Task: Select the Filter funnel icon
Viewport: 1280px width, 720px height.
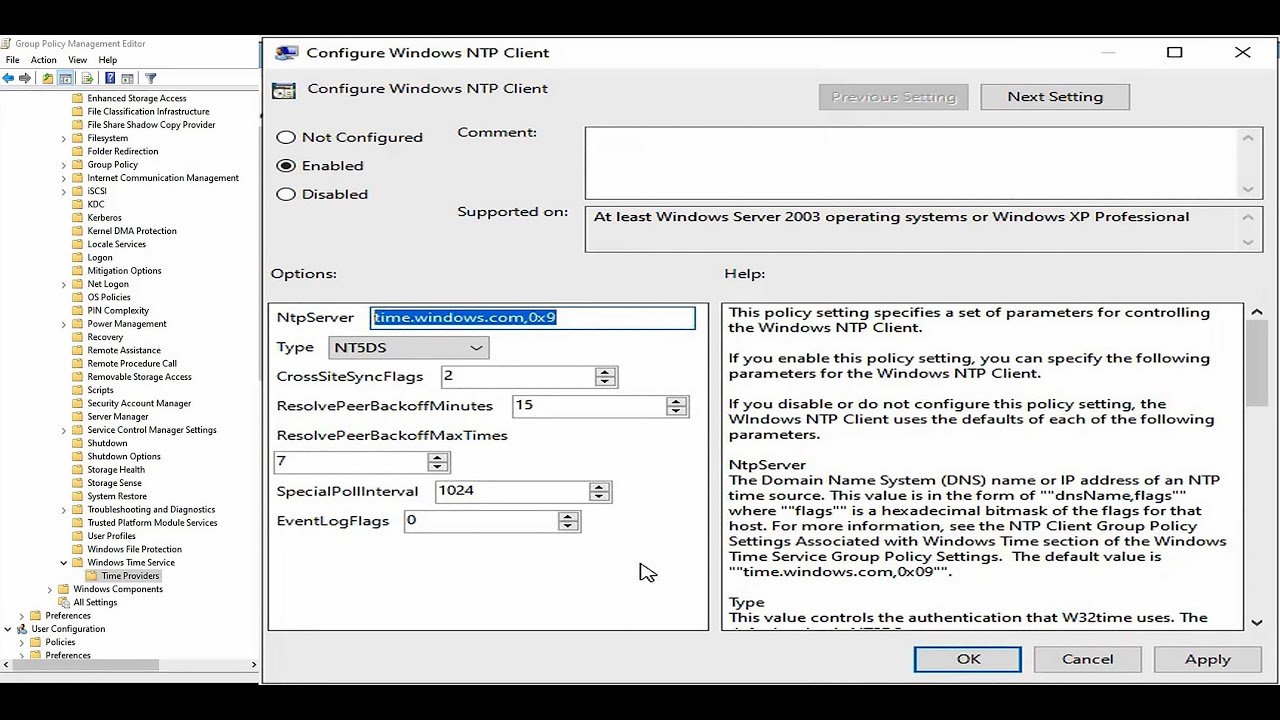Action: pyautogui.click(x=151, y=78)
